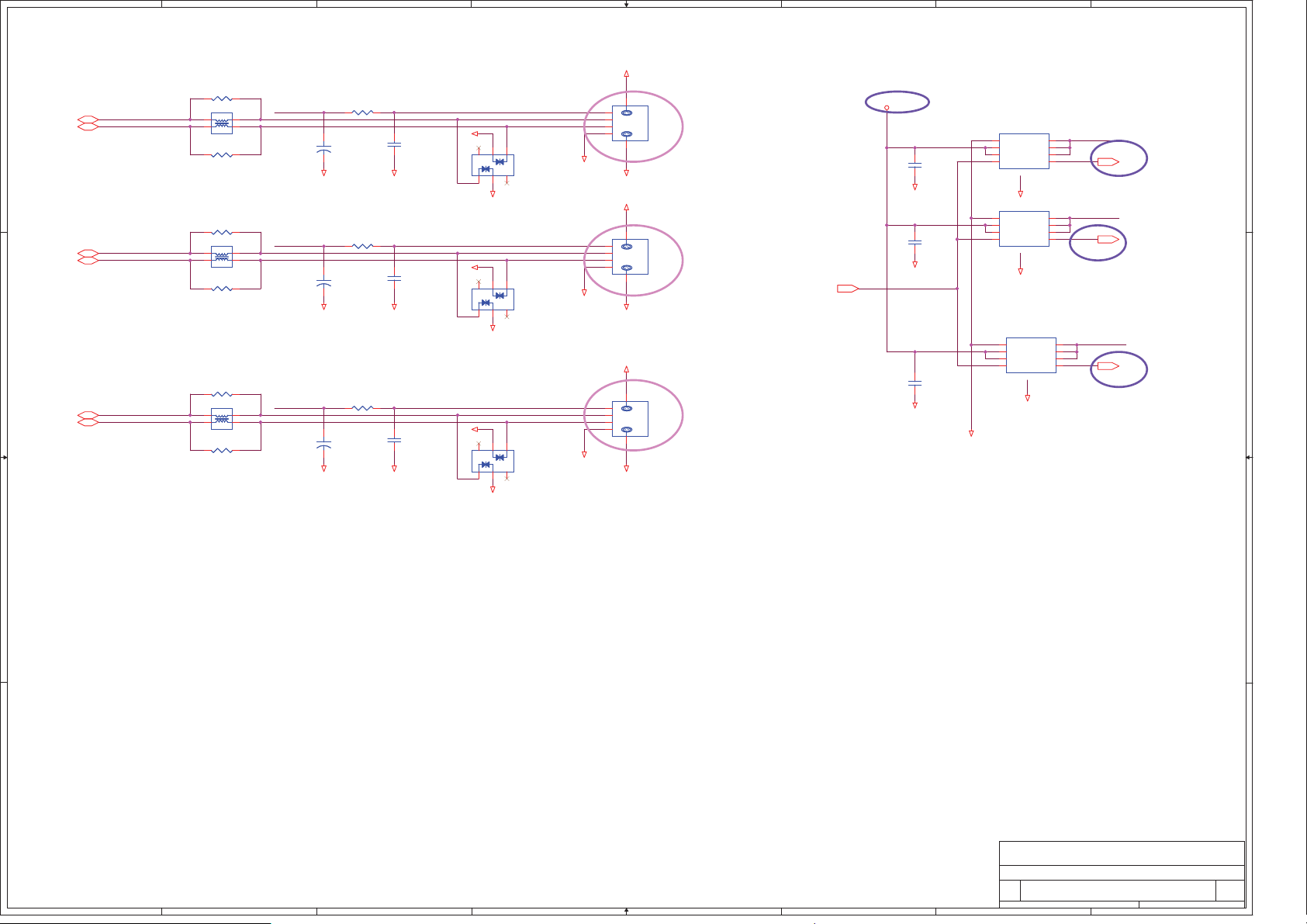Click the upper bidirectional port at the bottom row's left end

tap(88, 416)
